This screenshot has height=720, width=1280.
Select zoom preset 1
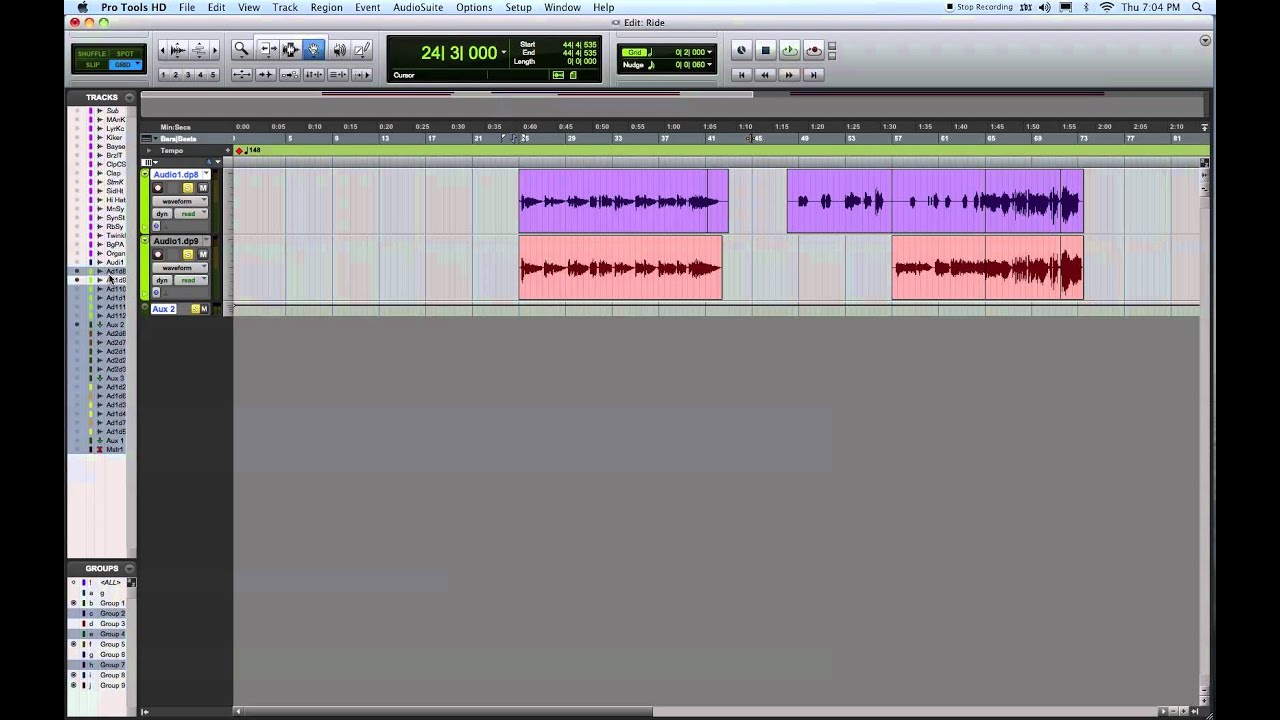163,75
